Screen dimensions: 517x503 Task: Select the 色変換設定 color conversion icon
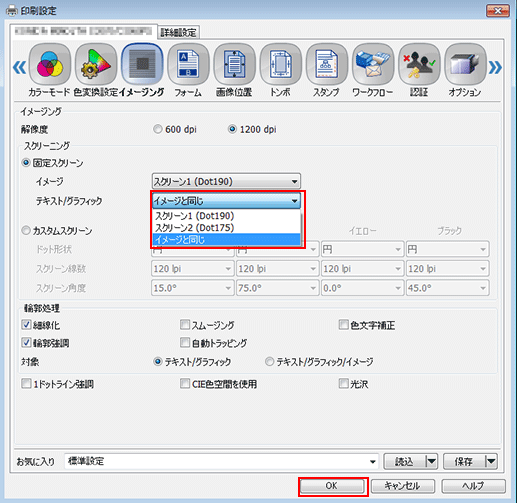tap(96, 64)
